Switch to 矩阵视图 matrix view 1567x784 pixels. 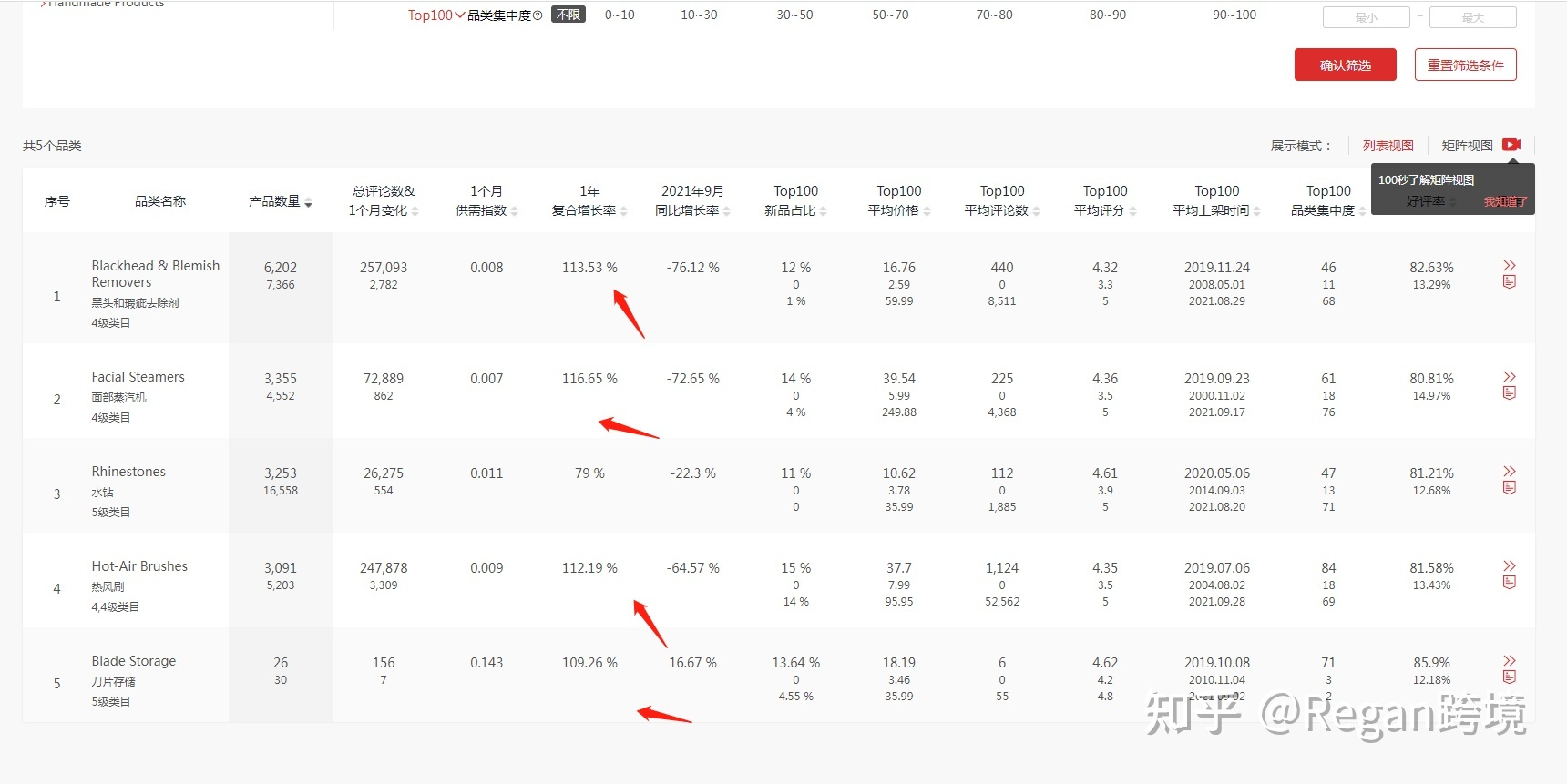pyautogui.click(x=1467, y=146)
